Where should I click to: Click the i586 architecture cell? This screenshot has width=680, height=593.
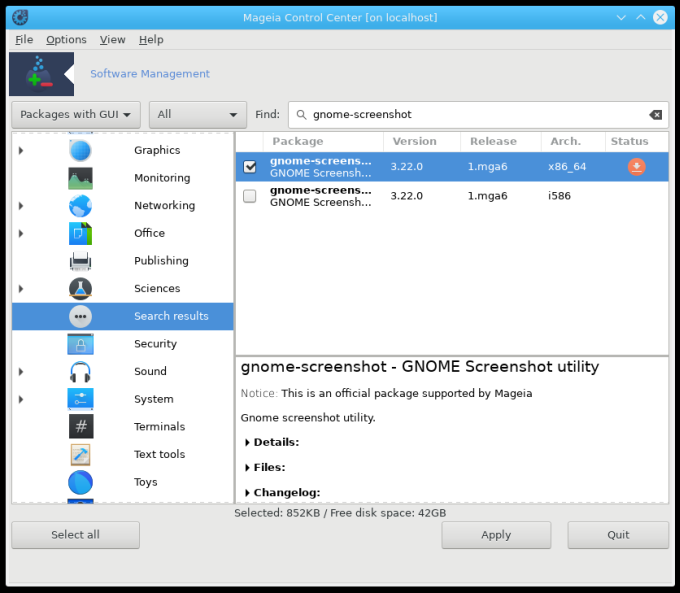click(x=559, y=196)
